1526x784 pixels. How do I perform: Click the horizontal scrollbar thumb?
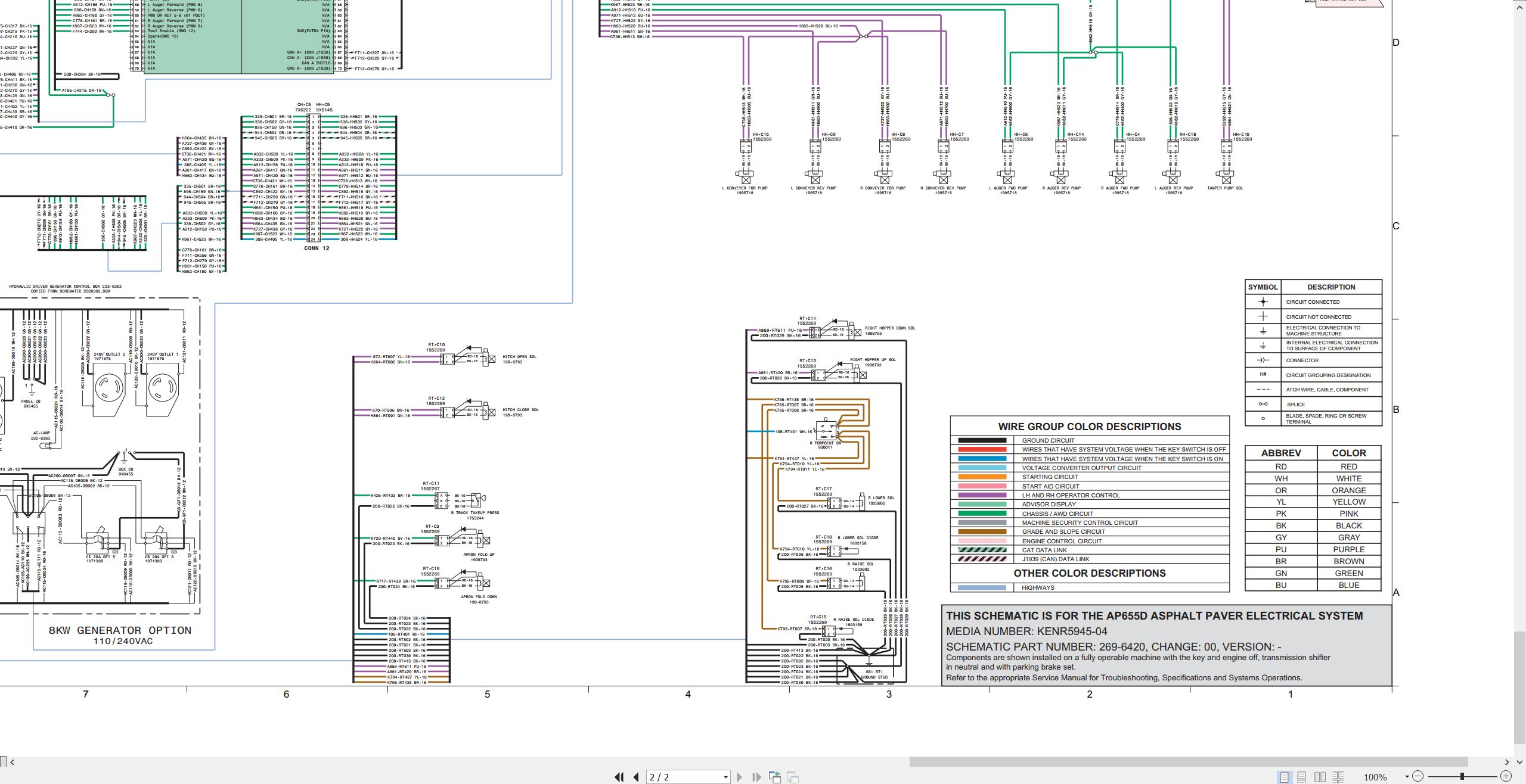pyautogui.click(x=1188, y=761)
